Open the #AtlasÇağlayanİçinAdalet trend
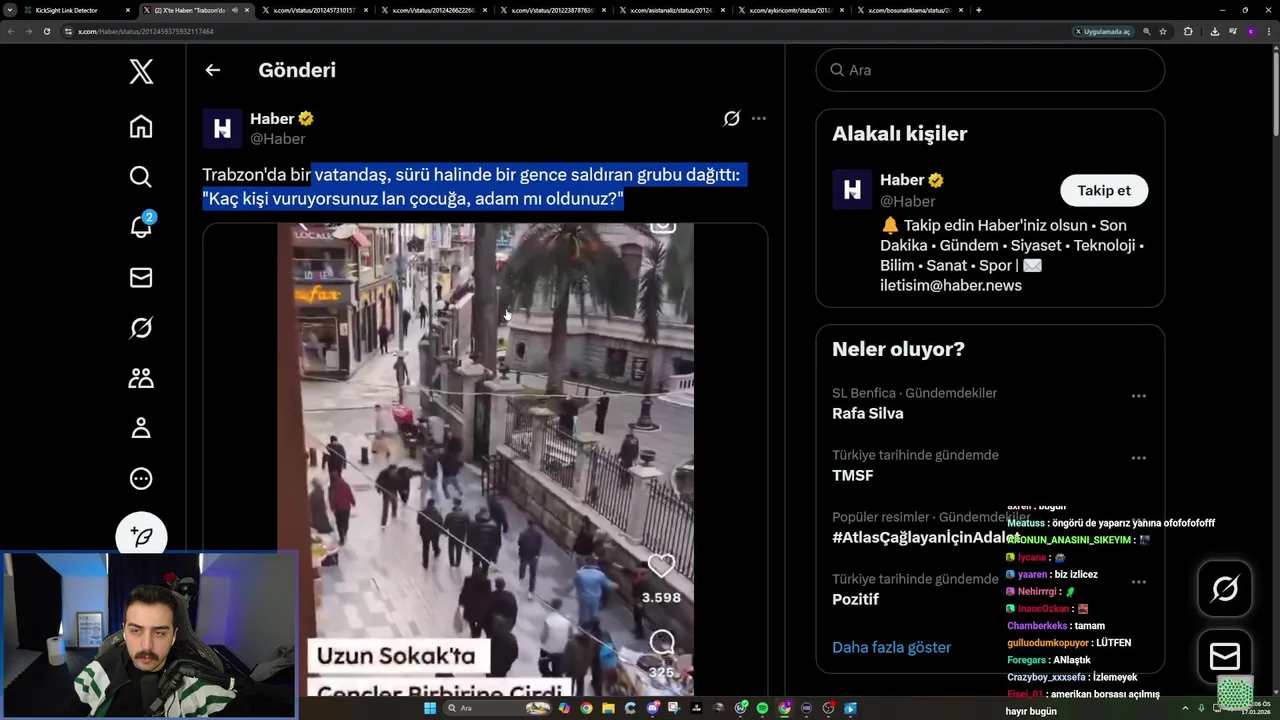Image resolution: width=1280 pixels, height=720 pixels. (x=926, y=537)
